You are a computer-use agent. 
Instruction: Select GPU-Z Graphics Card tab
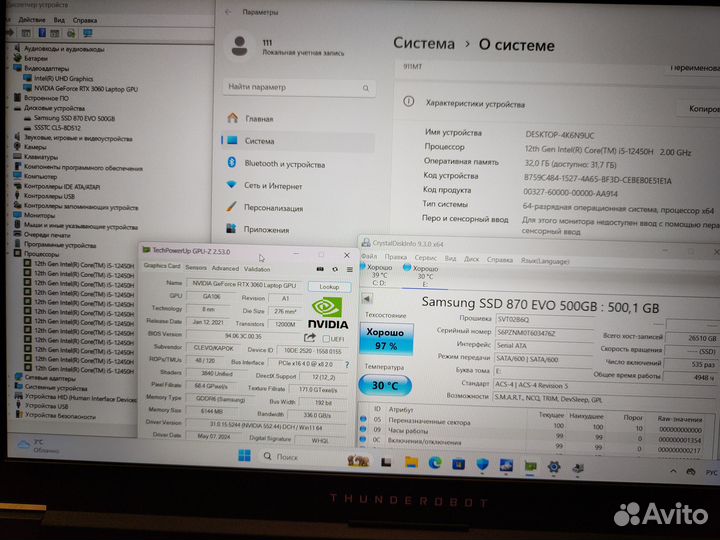(162, 266)
